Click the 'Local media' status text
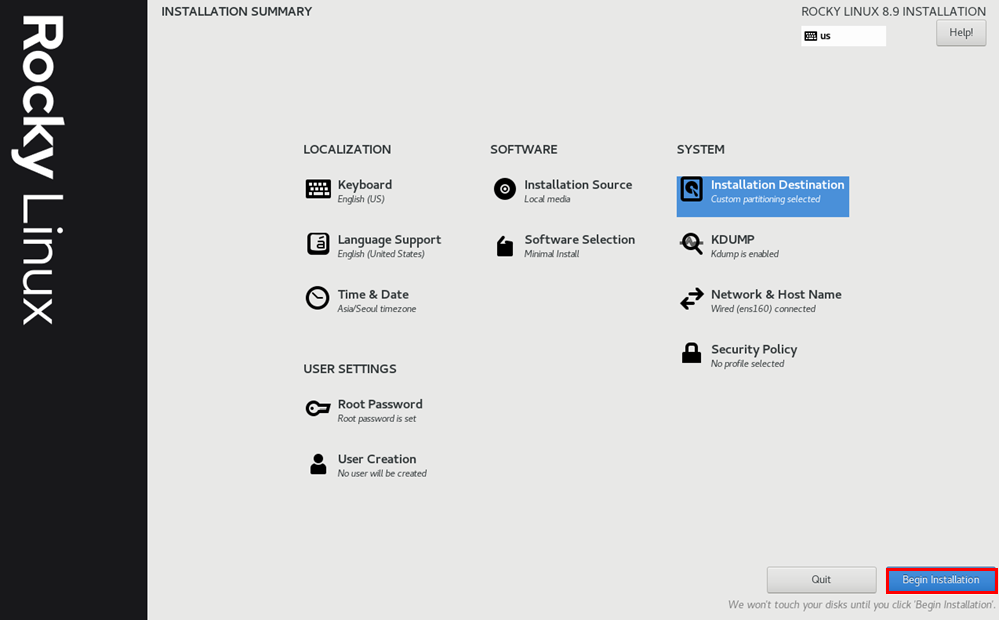 point(547,199)
